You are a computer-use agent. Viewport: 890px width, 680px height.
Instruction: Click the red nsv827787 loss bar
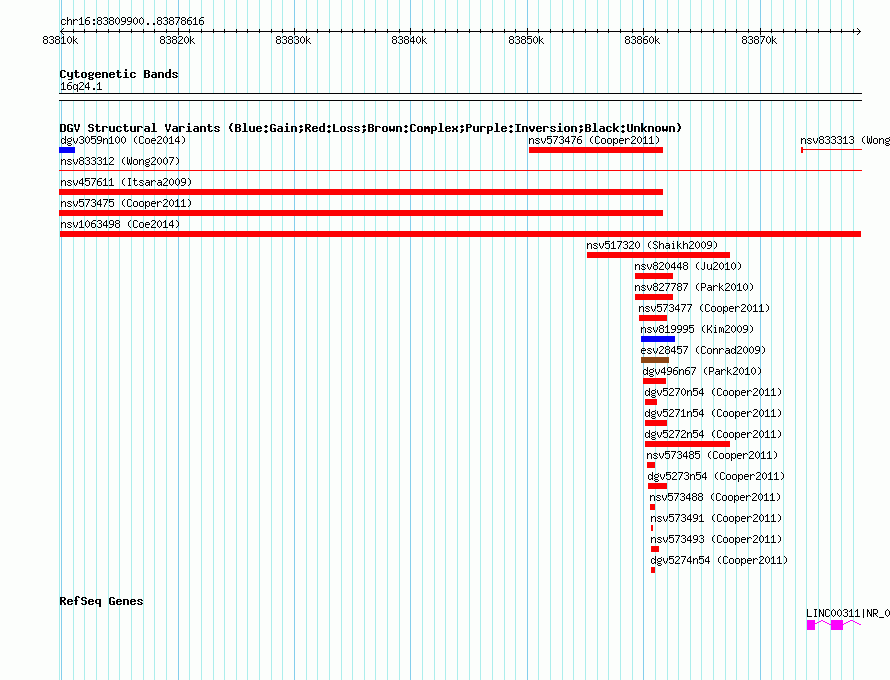(x=654, y=297)
